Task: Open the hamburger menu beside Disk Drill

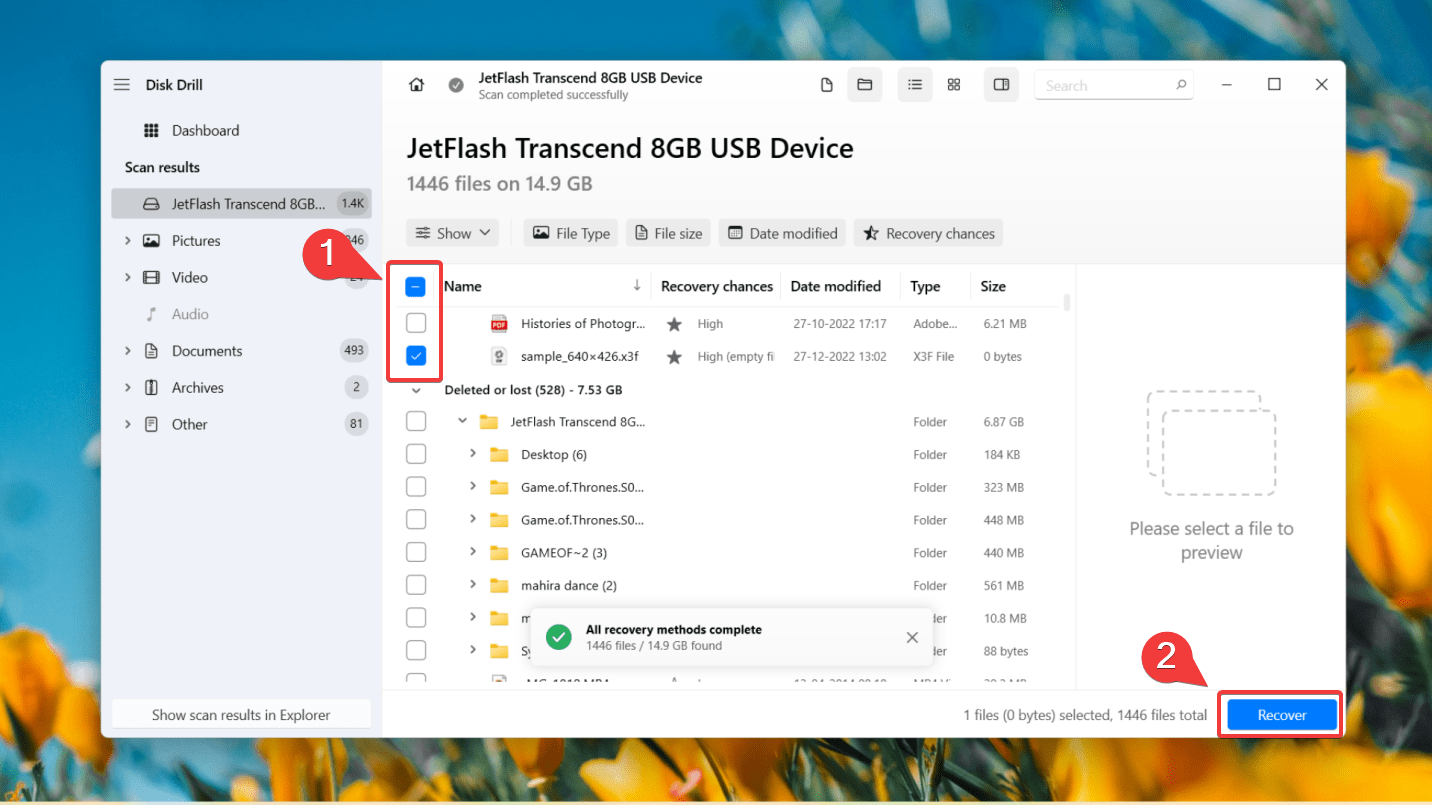Action: (122, 85)
